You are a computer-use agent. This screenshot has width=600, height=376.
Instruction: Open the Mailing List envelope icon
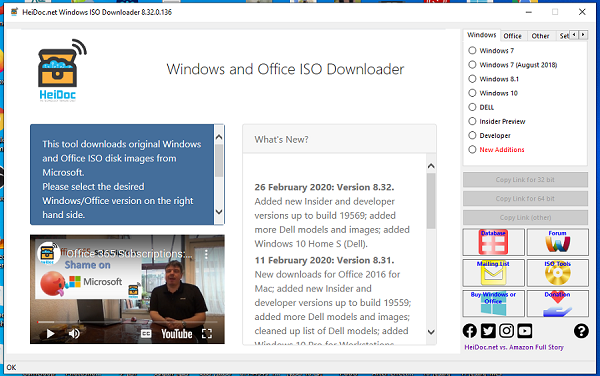pyautogui.click(x=493, y=273)
